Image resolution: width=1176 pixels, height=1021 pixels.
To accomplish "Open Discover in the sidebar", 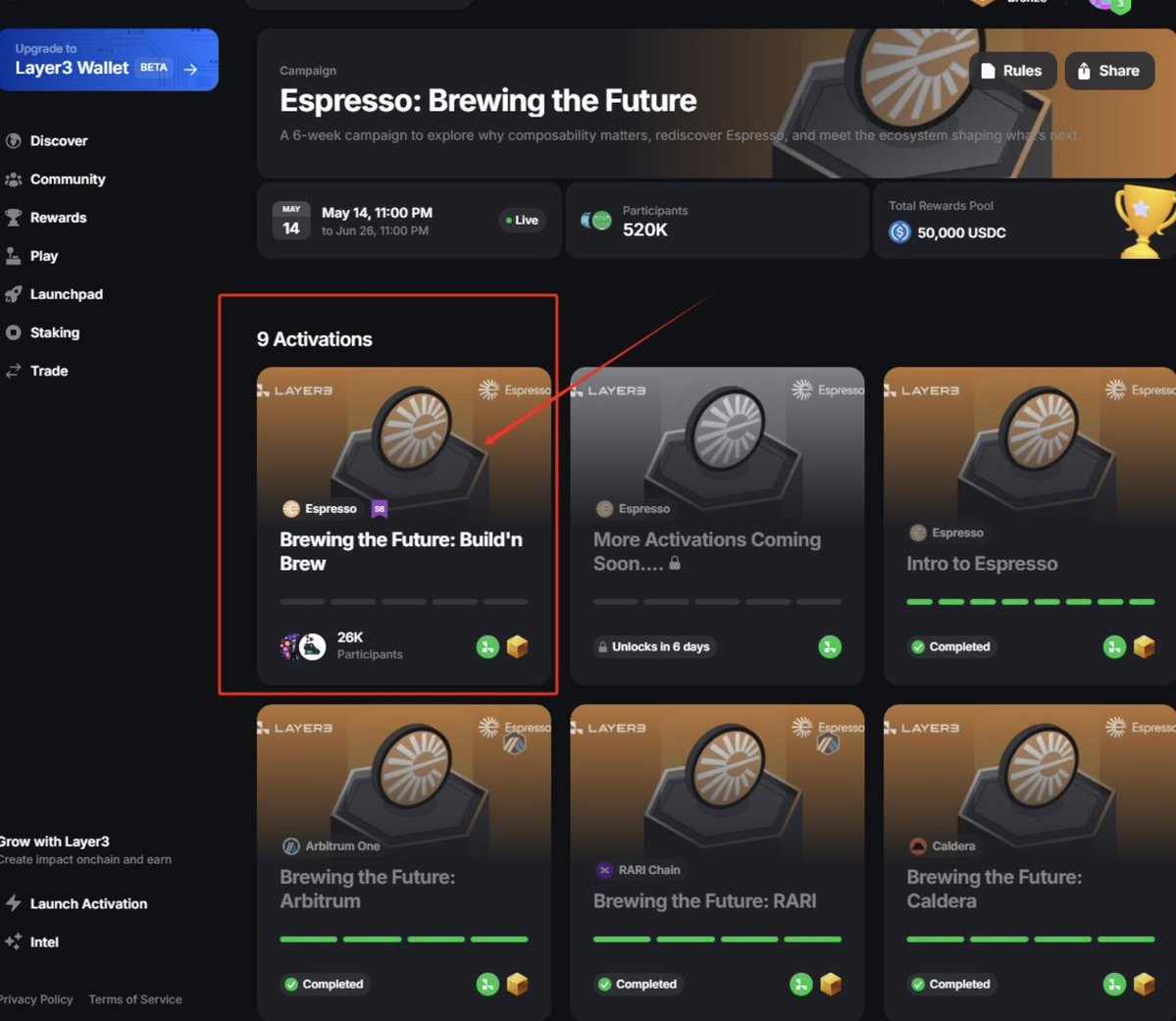I will point(59,141).
